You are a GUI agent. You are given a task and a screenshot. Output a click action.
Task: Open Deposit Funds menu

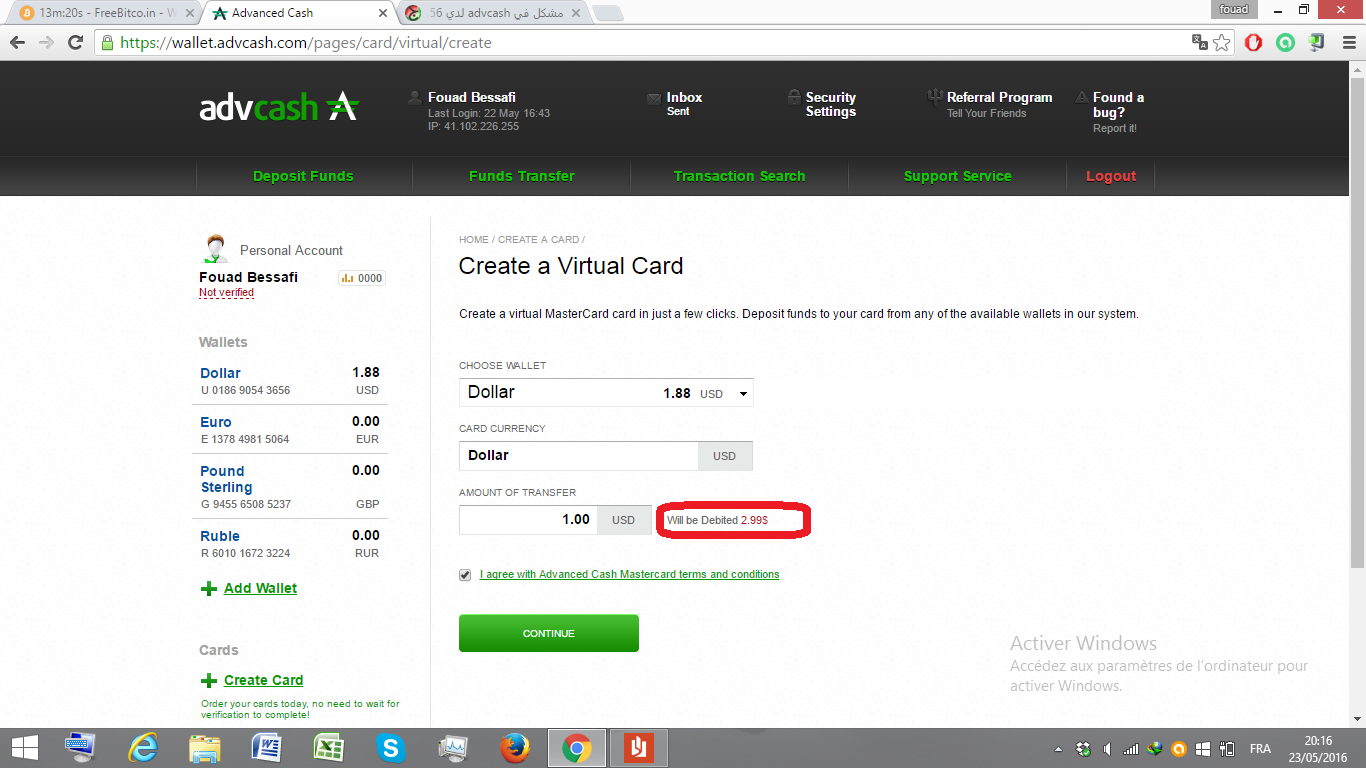pyautogui.click(x=303, y=176)
